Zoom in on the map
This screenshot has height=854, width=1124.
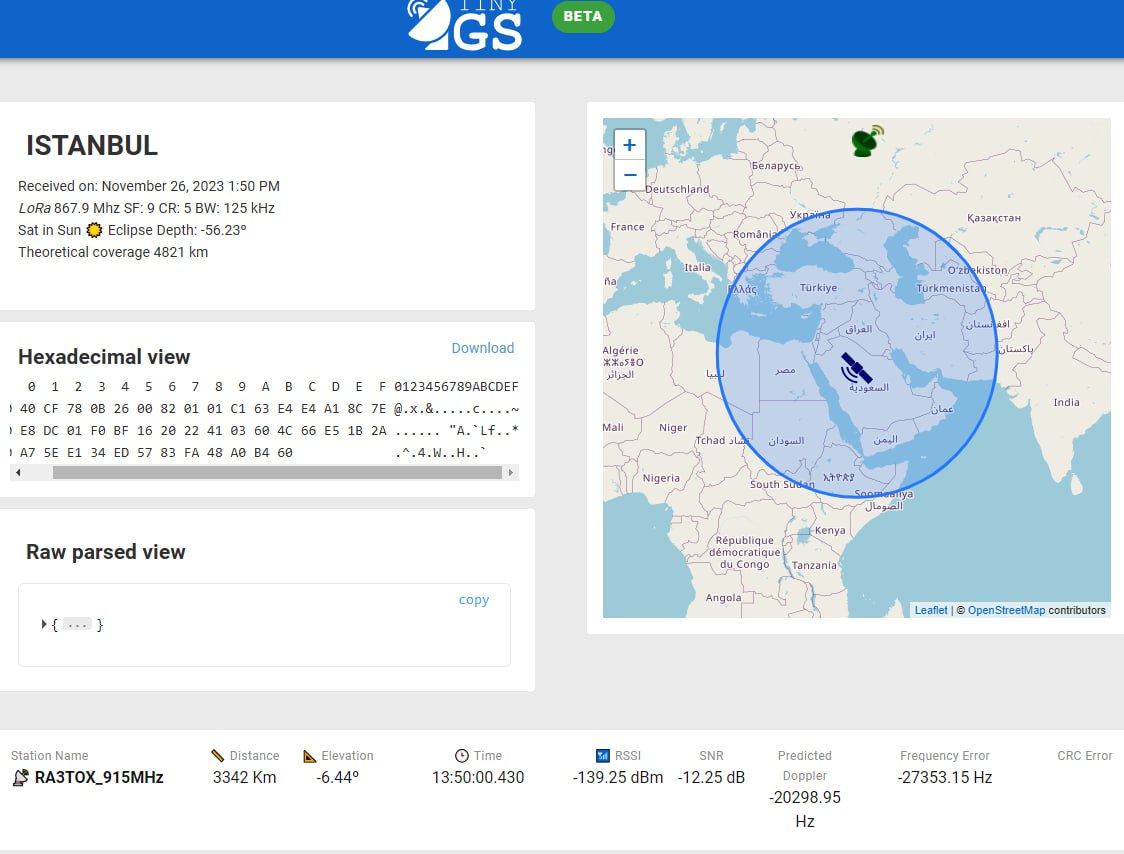pyautogui.click(x=629, y=145)
